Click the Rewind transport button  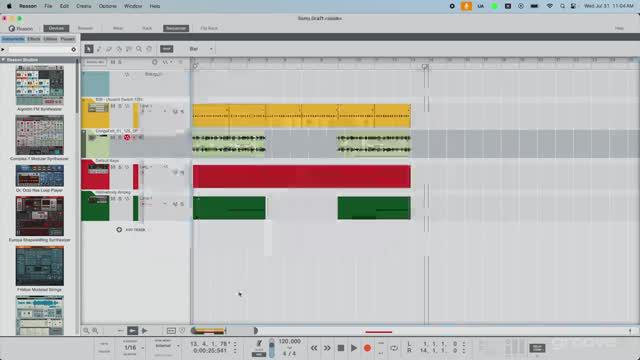[x=314, y=348]
